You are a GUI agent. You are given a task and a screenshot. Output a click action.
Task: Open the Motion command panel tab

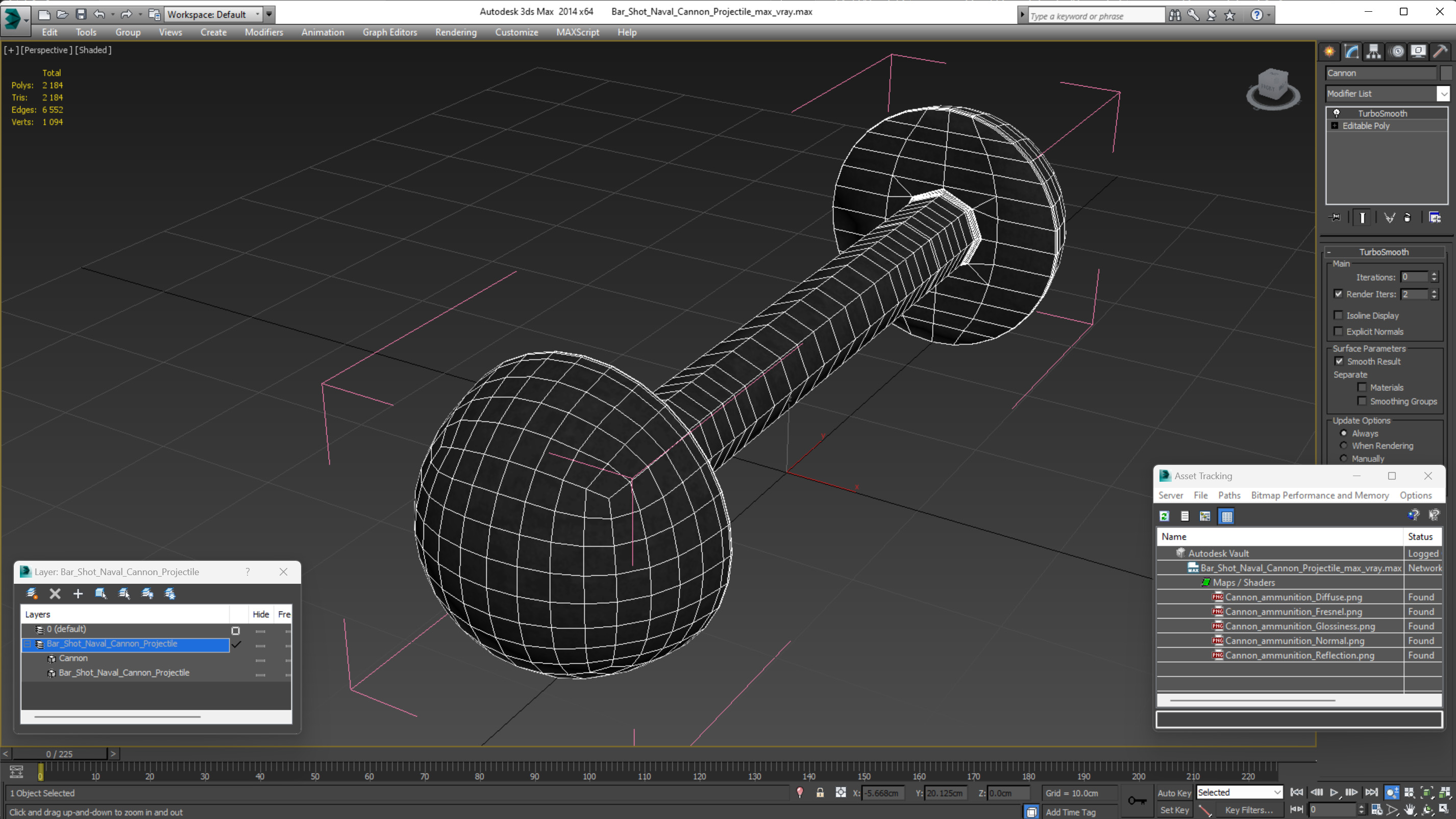(x=1397, y=52)
